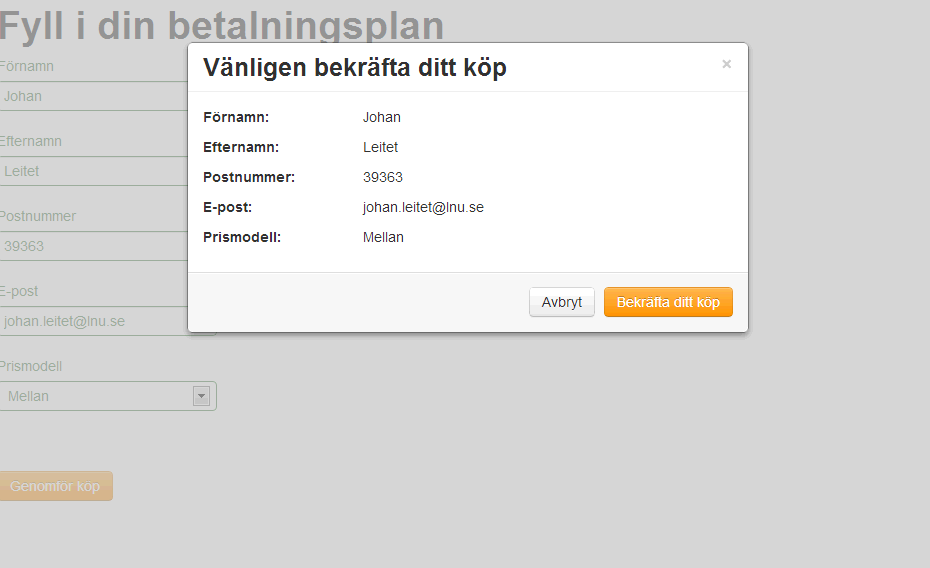Click the E-post label in background form
The width and height of the screenshot is (930, 568).
(19, 291)
